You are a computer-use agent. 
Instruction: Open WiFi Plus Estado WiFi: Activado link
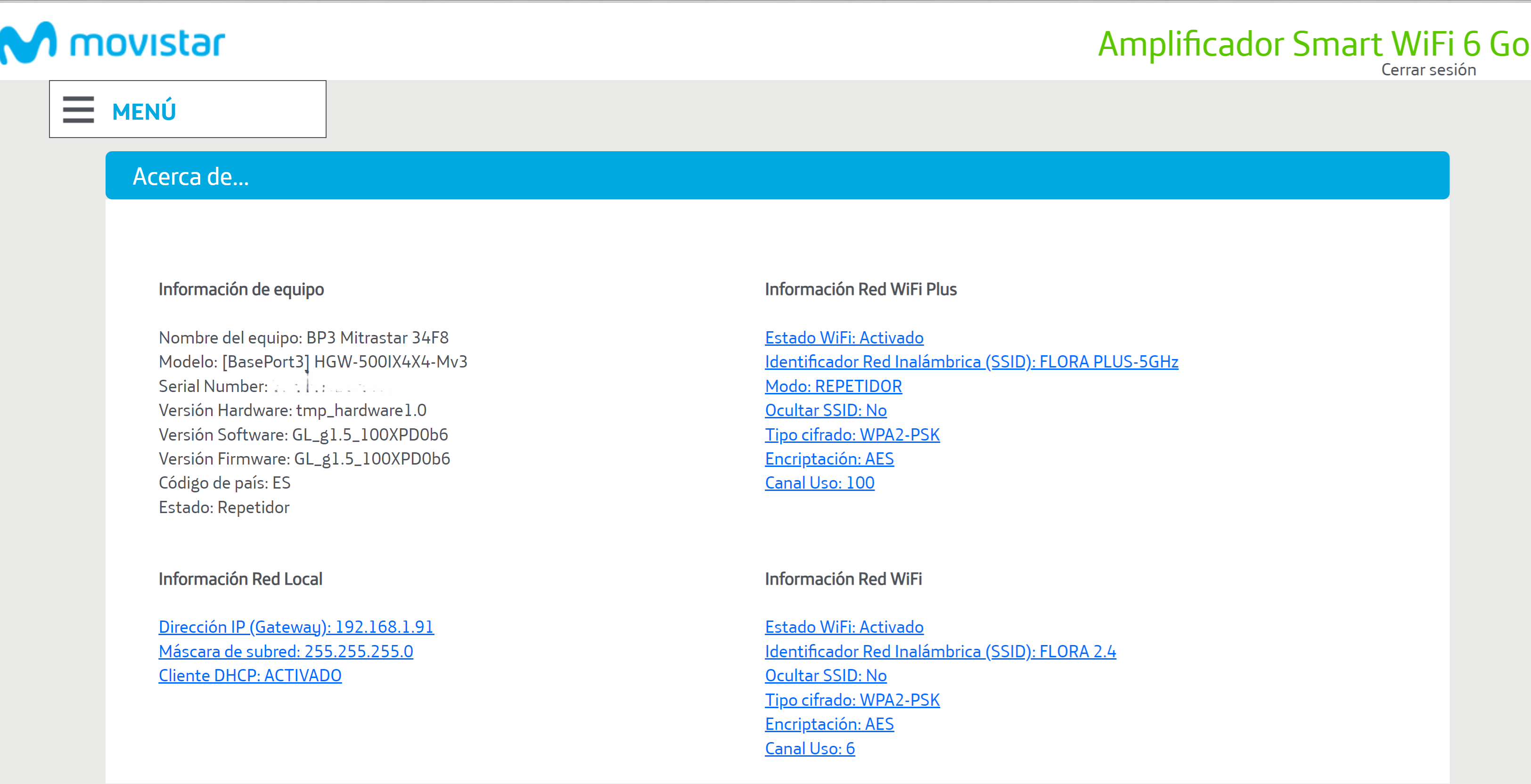[x=844, y=338]
